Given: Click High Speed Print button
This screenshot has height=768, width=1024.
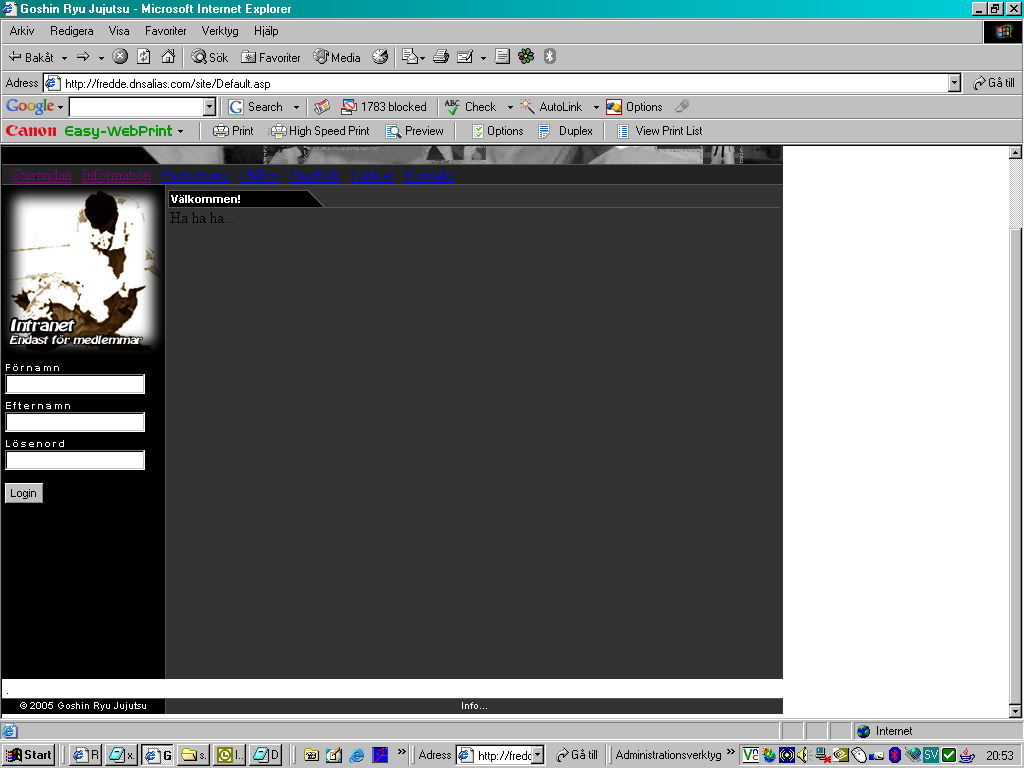Looking at the screenshot, I should tap(320, 131).
